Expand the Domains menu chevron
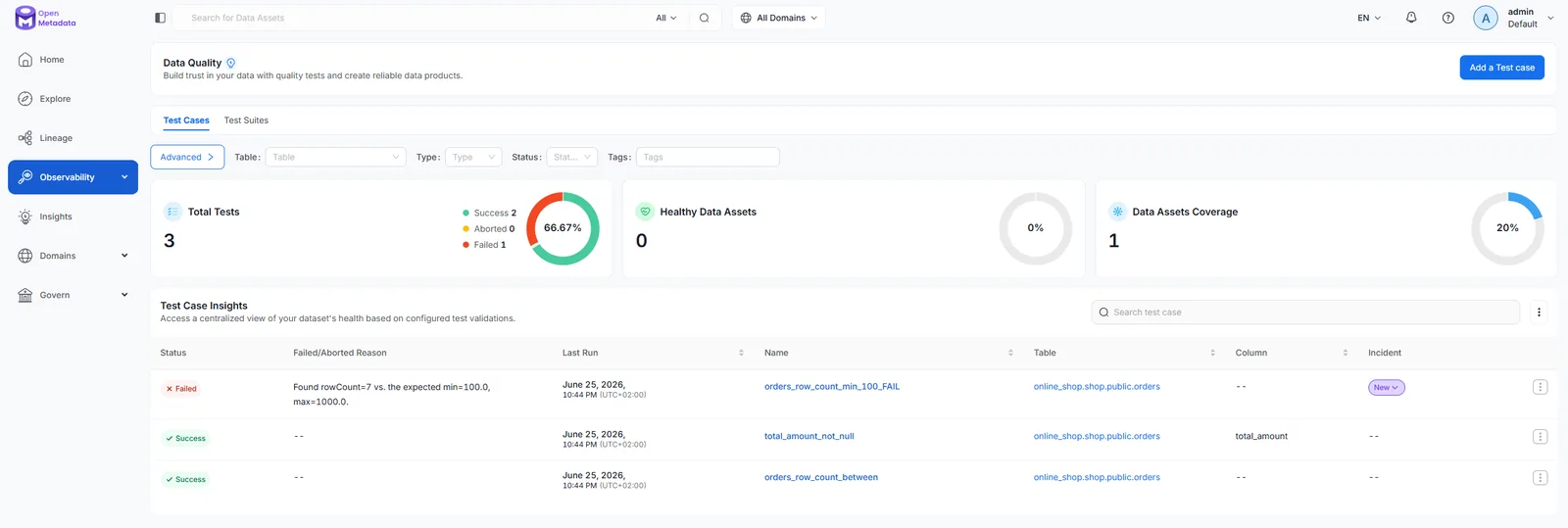The width and height of the screenshot is (1568, 528). [x=124, y=256]
